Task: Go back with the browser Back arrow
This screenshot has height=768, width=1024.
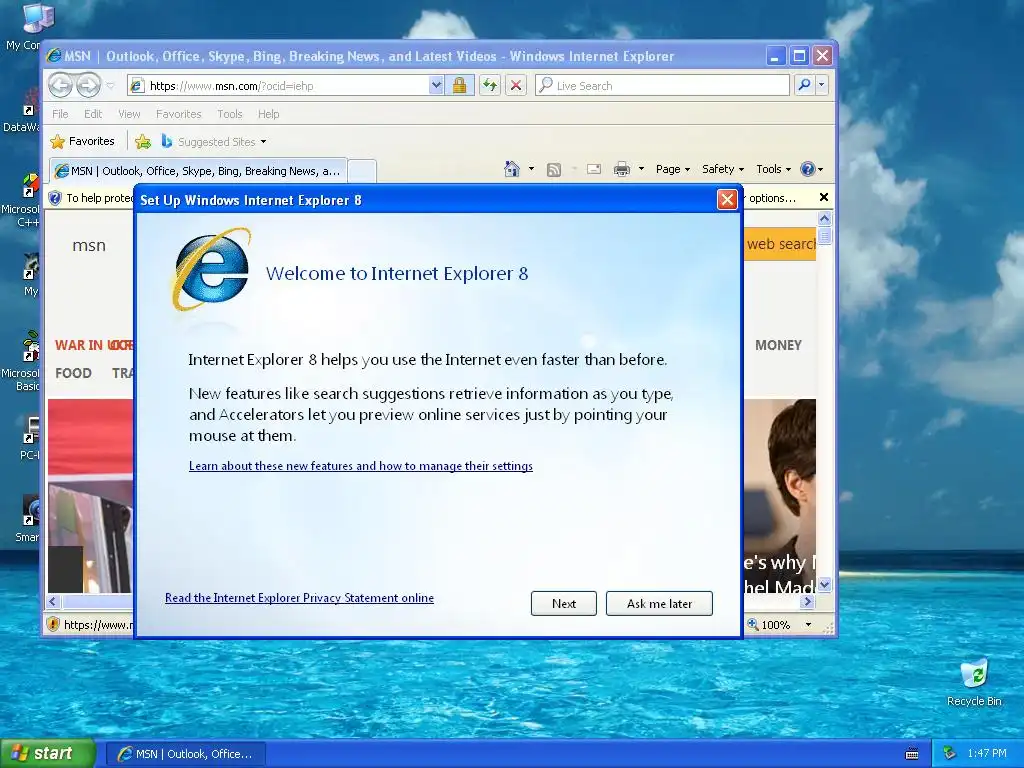Action: (x=60, y=86)
